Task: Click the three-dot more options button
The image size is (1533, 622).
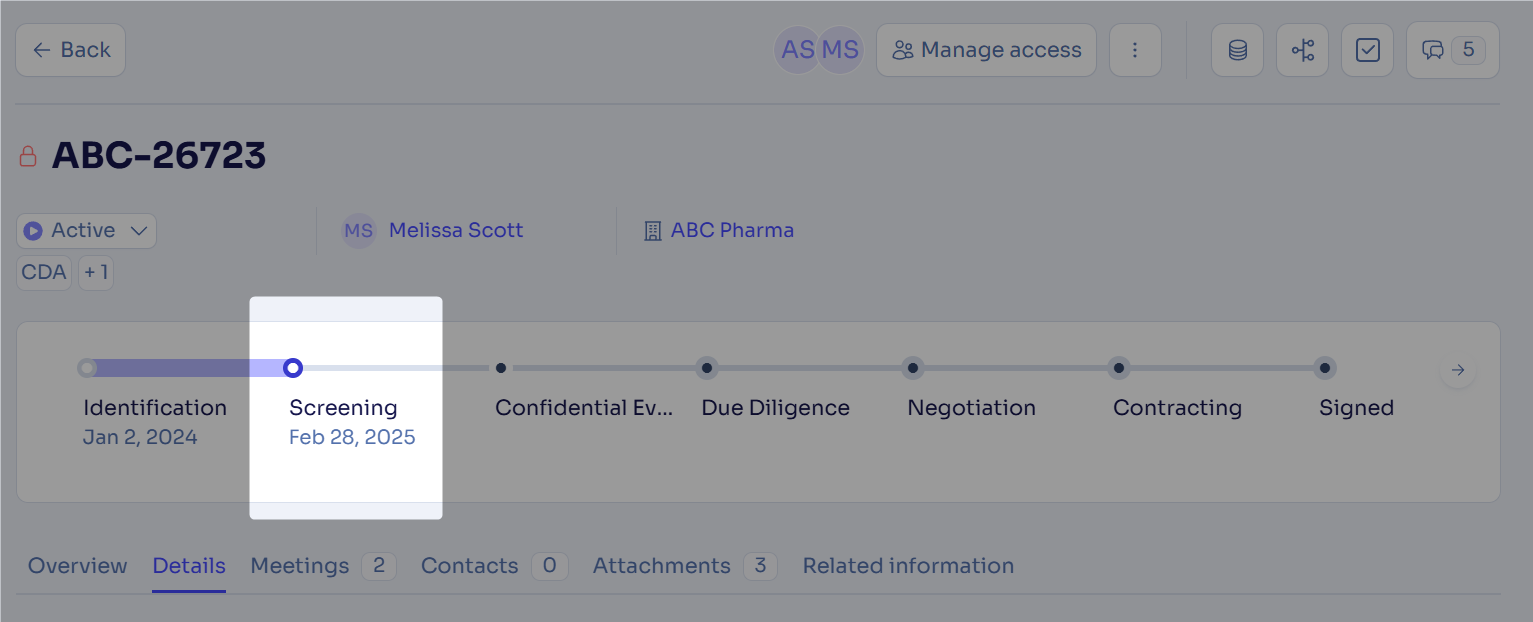Action: [x=1135, y=50]
